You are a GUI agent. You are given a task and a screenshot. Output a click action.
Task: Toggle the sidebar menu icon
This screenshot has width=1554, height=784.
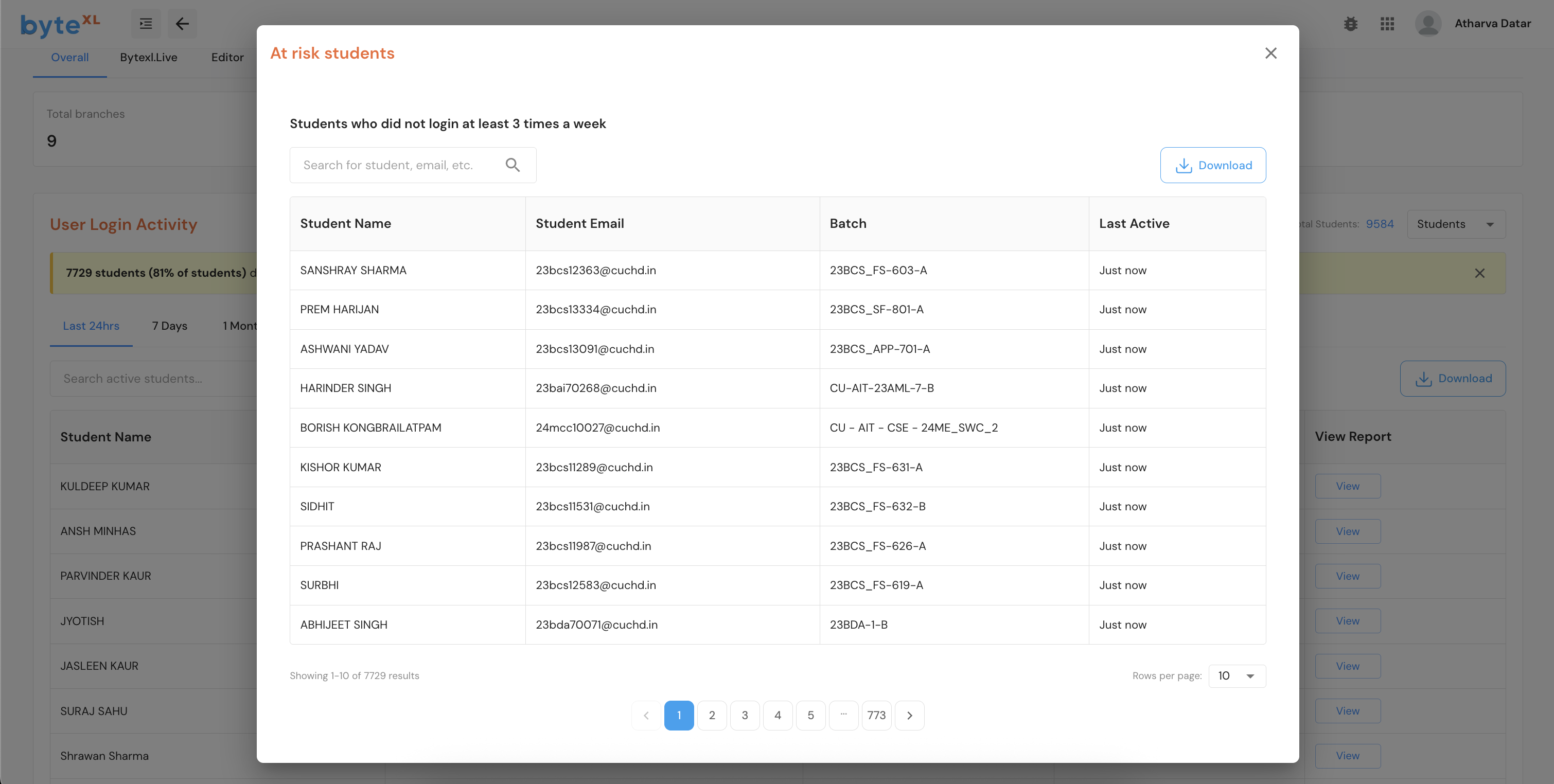click(x=146, y=24)
